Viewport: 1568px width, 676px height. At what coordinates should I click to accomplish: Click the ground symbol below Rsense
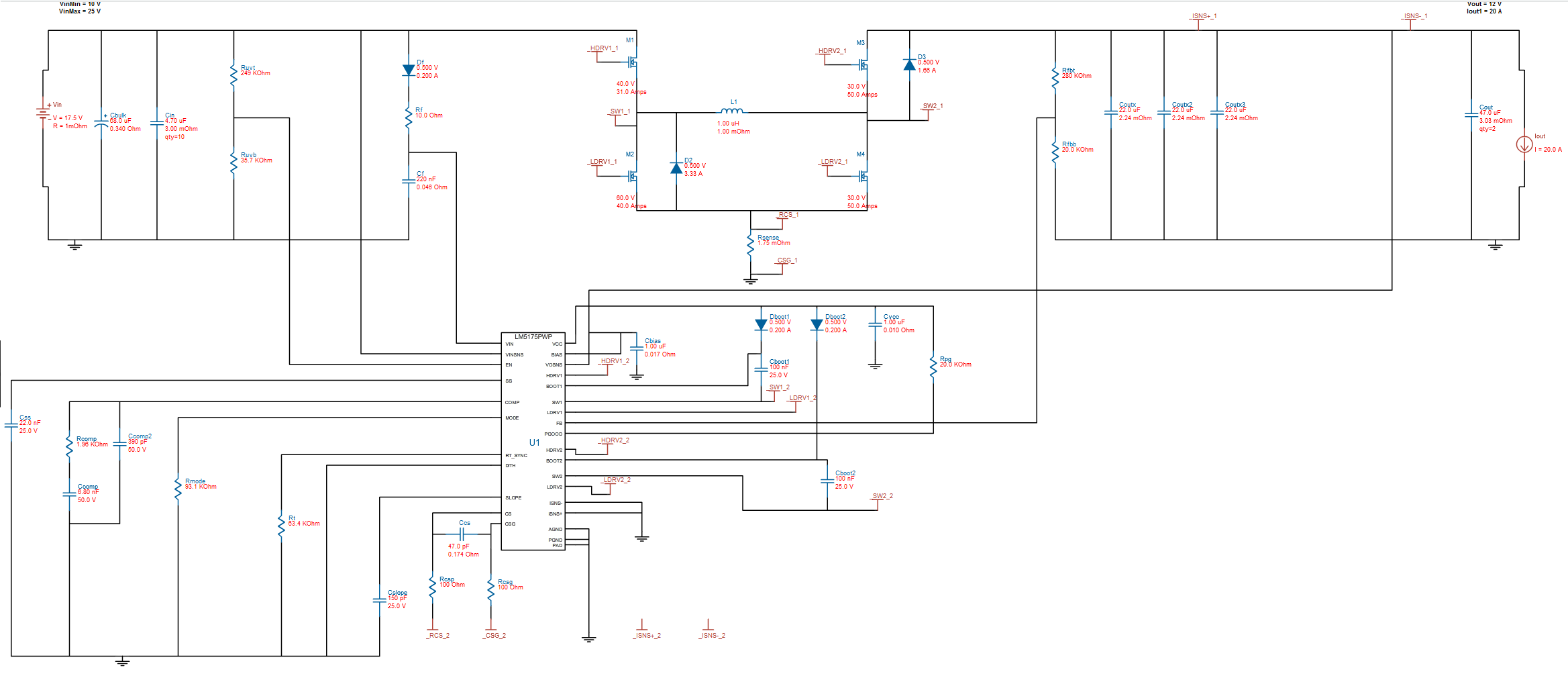click(750, 281)
